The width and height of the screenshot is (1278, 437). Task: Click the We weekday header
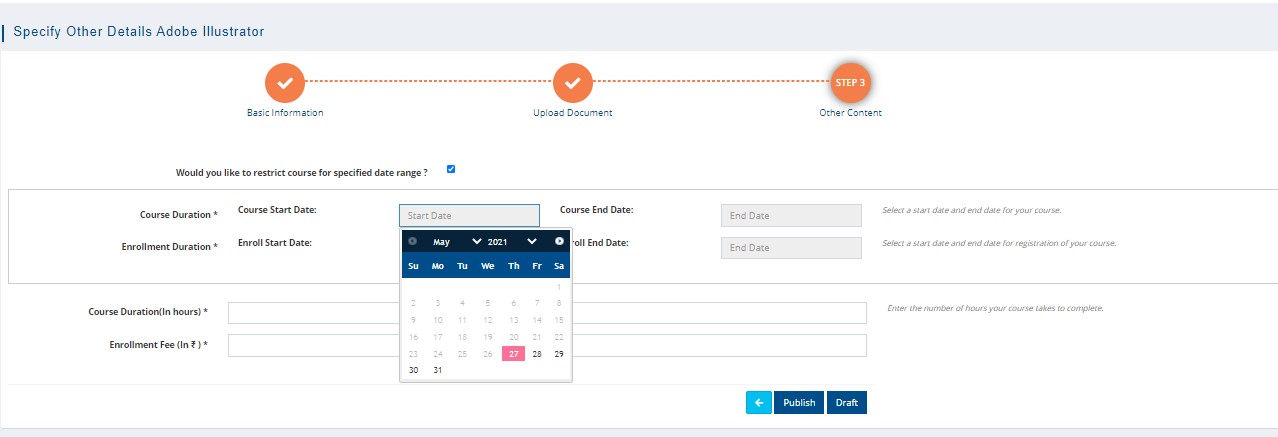488,266
